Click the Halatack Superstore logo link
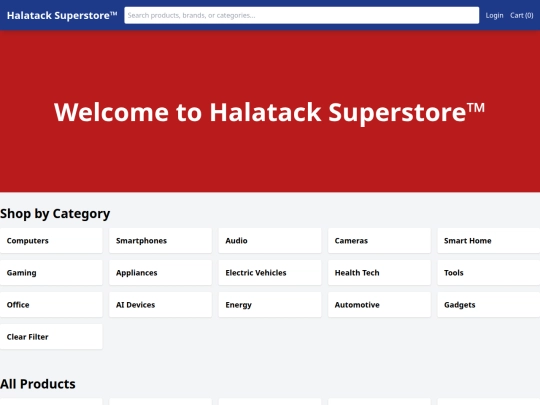This screenshot has width=540, height=405. point(62,15)
